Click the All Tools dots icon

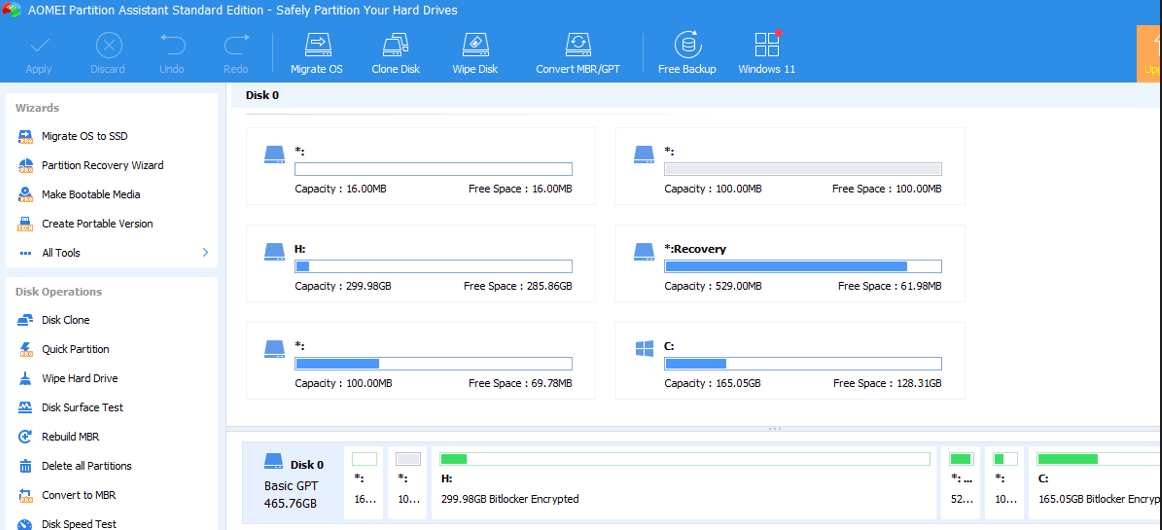pyautogui.click(x=26, y=253)
